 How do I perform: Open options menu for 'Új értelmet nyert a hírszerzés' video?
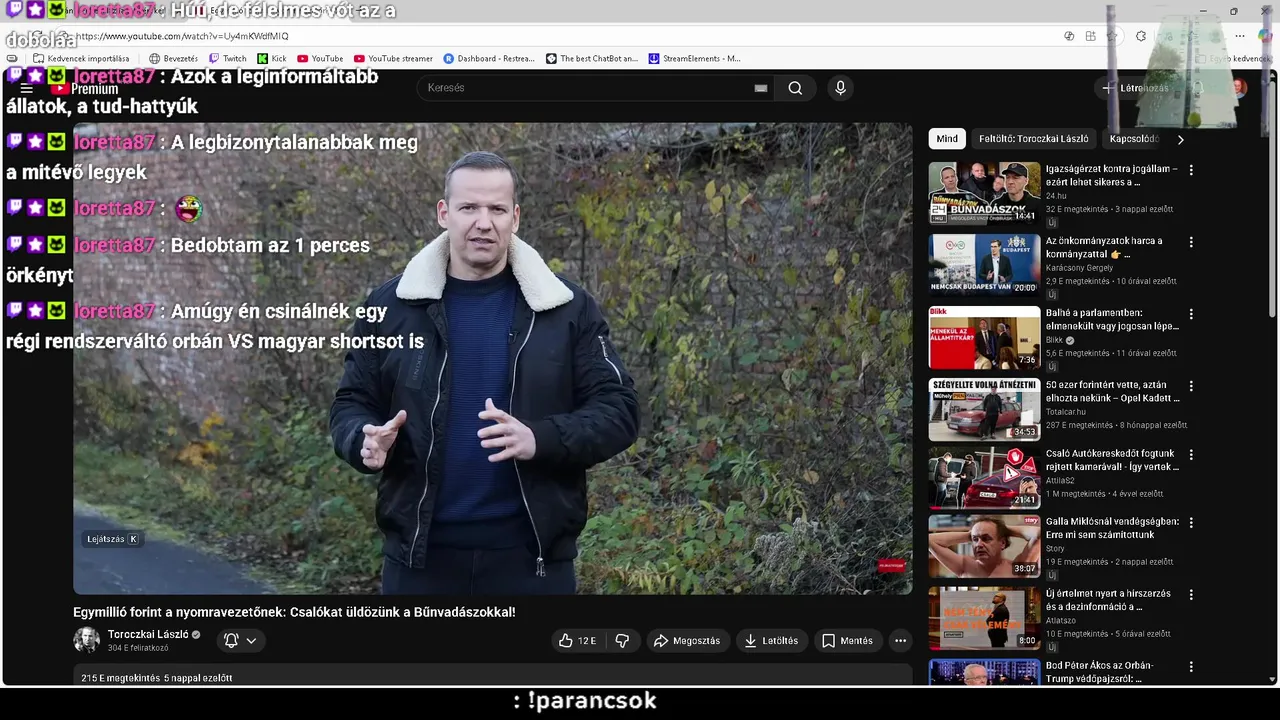tap(1191, 595)
